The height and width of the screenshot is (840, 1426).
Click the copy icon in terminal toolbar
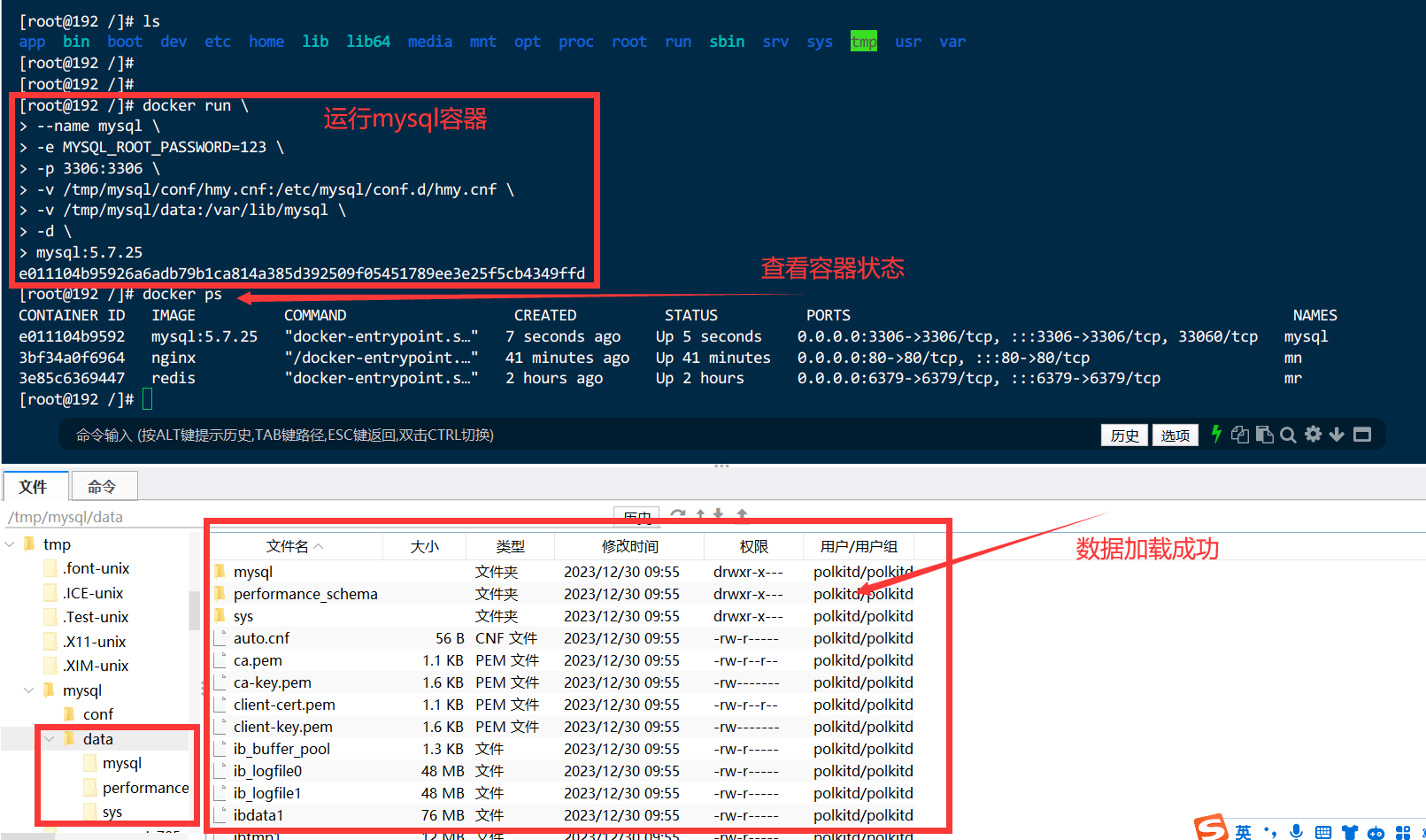1240,435
